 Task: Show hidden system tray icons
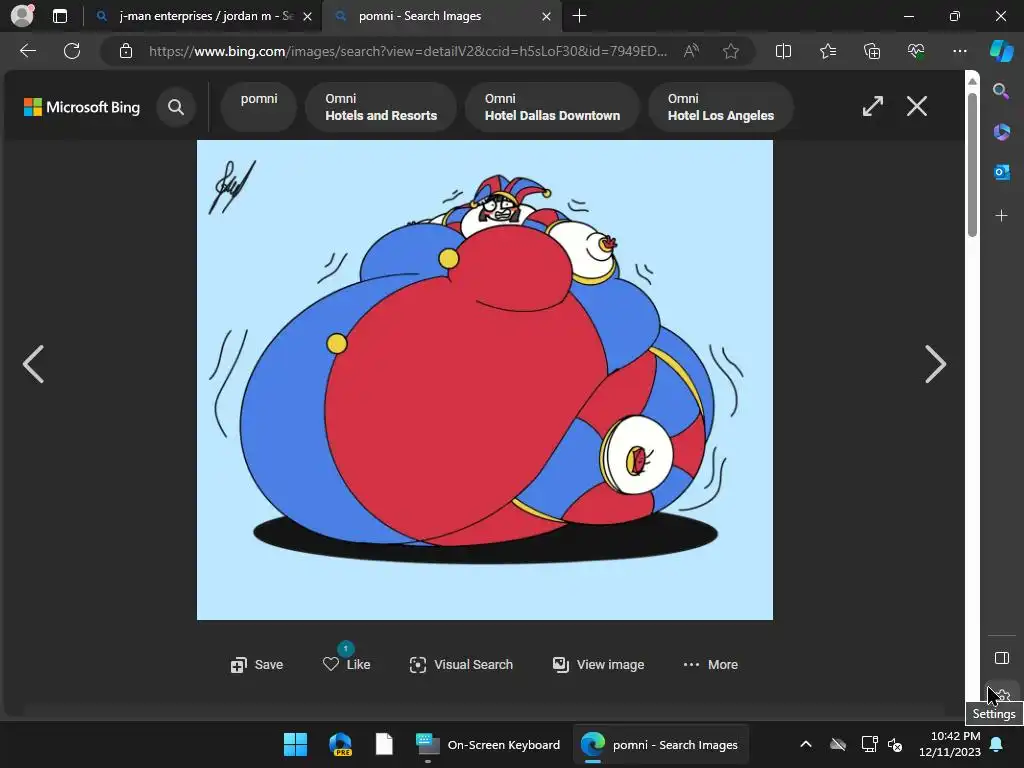pyautogui.click(x=806, y=744)
